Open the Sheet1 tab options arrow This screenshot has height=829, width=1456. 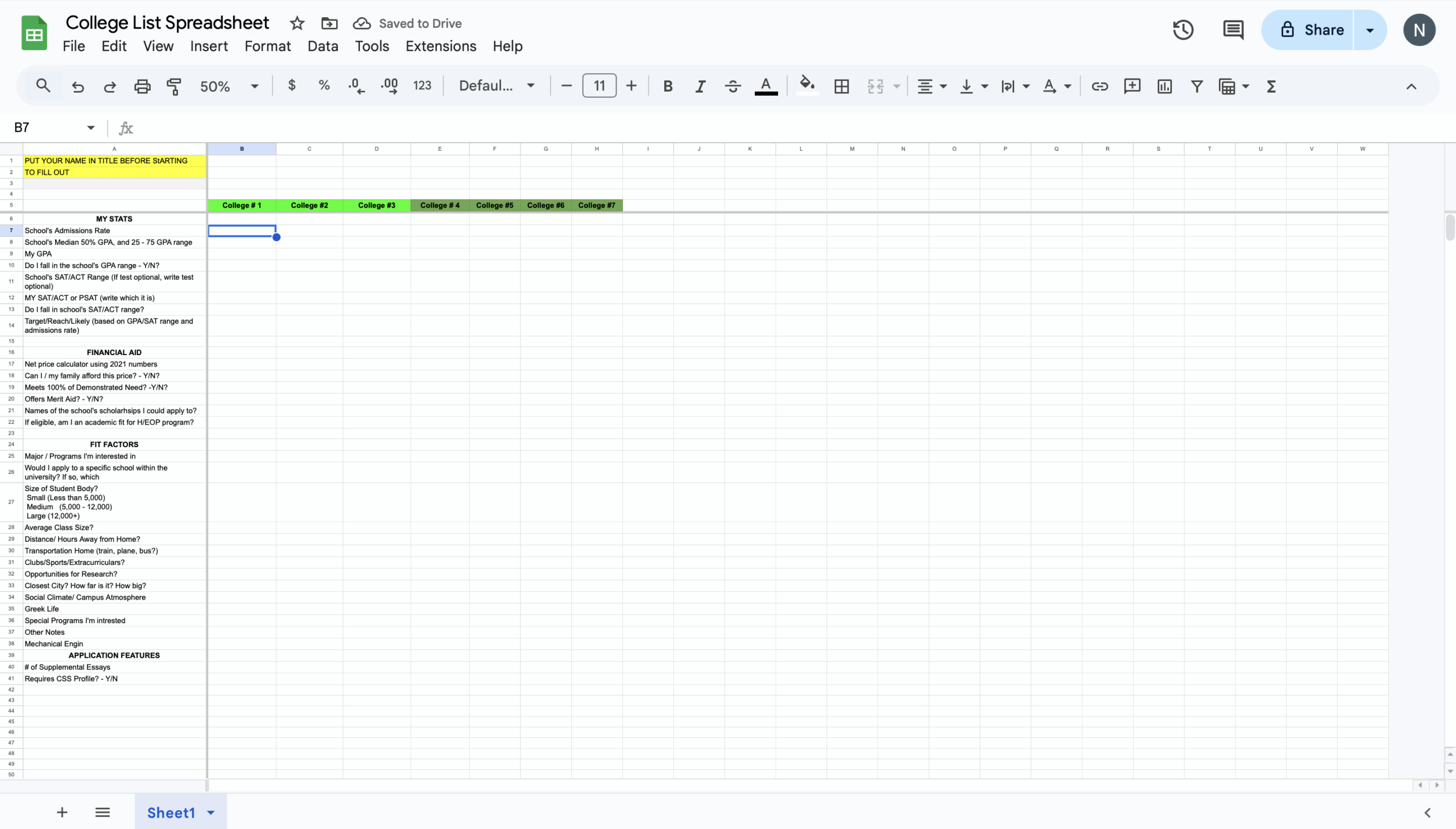click(211, 812)
